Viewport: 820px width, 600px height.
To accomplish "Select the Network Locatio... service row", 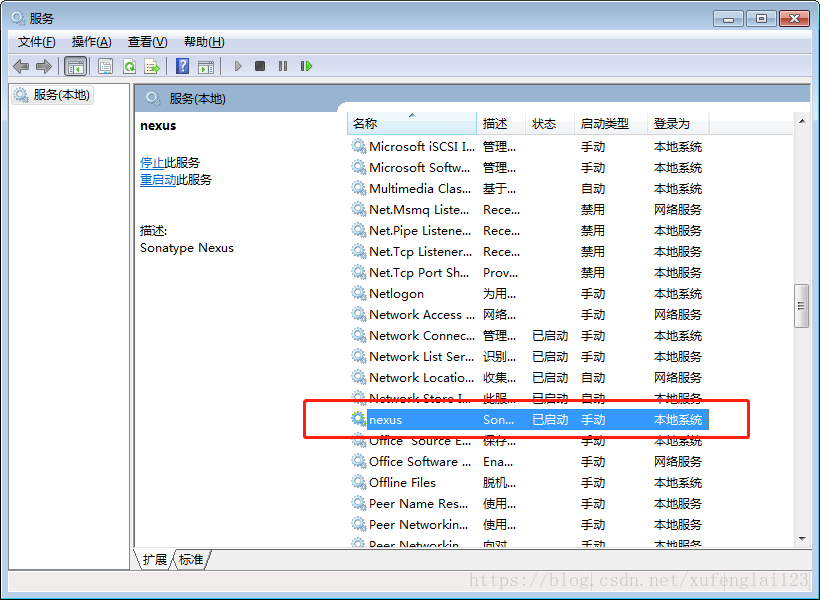I will pyautogui.click(x=528, y=377).
